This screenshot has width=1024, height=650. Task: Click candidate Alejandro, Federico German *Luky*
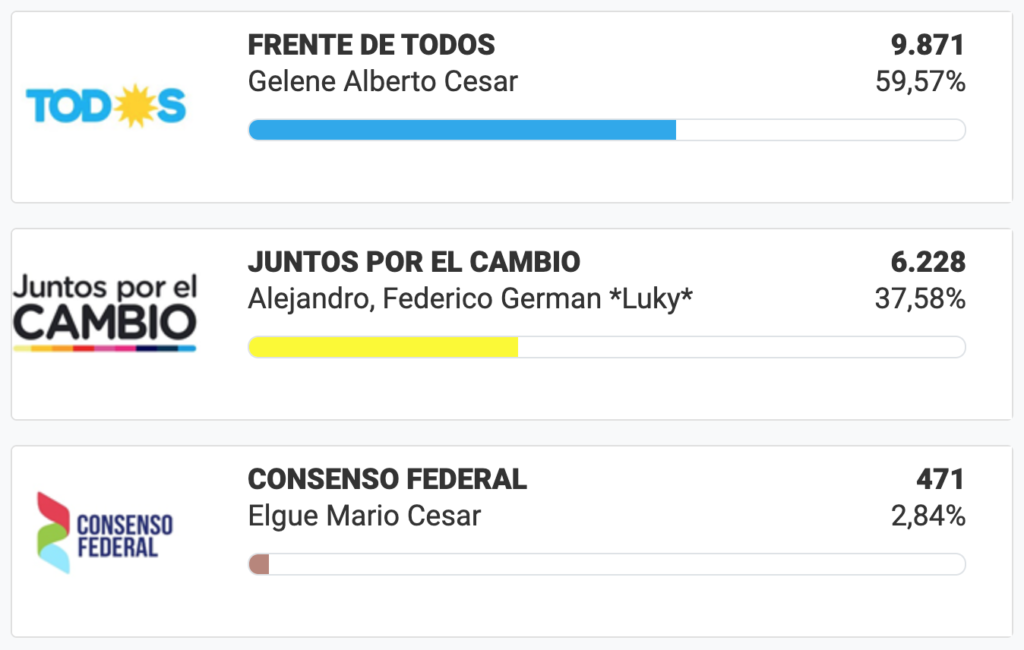pos(470,299)
